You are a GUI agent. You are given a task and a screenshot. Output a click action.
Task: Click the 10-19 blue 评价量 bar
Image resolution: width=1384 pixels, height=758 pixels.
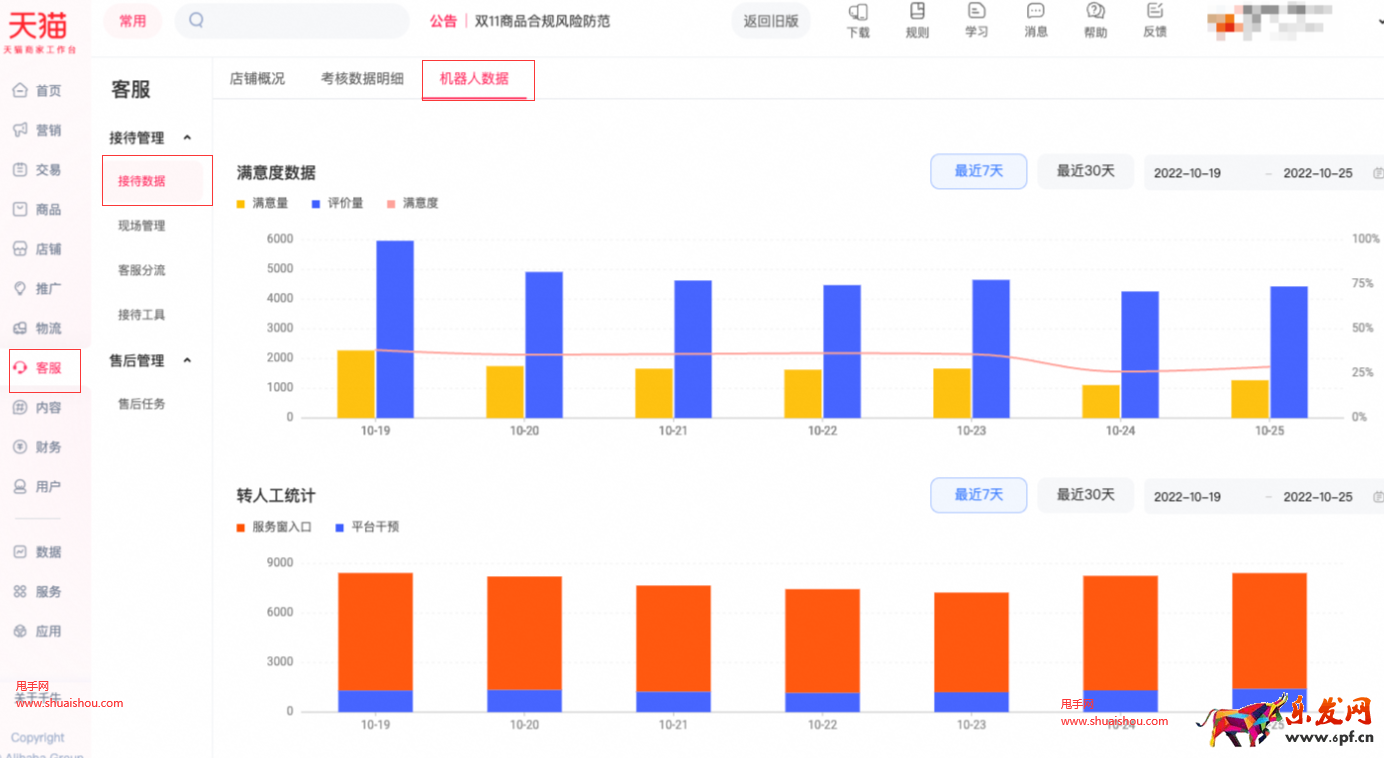(395, 329)
